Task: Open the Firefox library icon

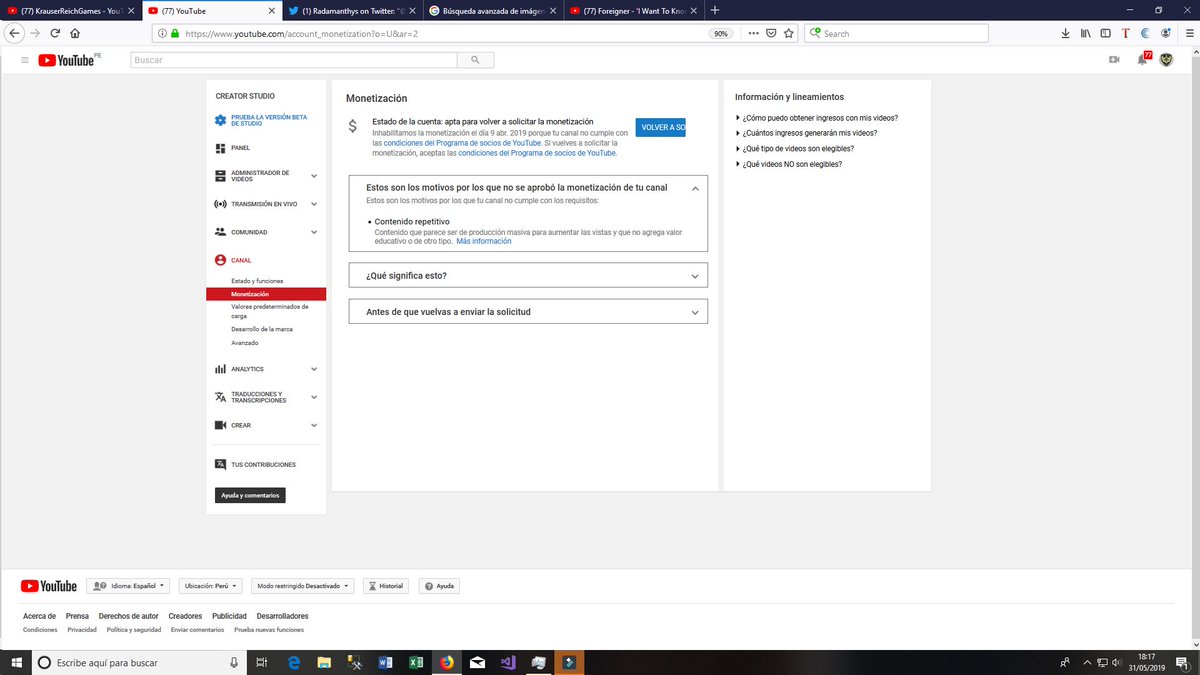Action: 1085,33
